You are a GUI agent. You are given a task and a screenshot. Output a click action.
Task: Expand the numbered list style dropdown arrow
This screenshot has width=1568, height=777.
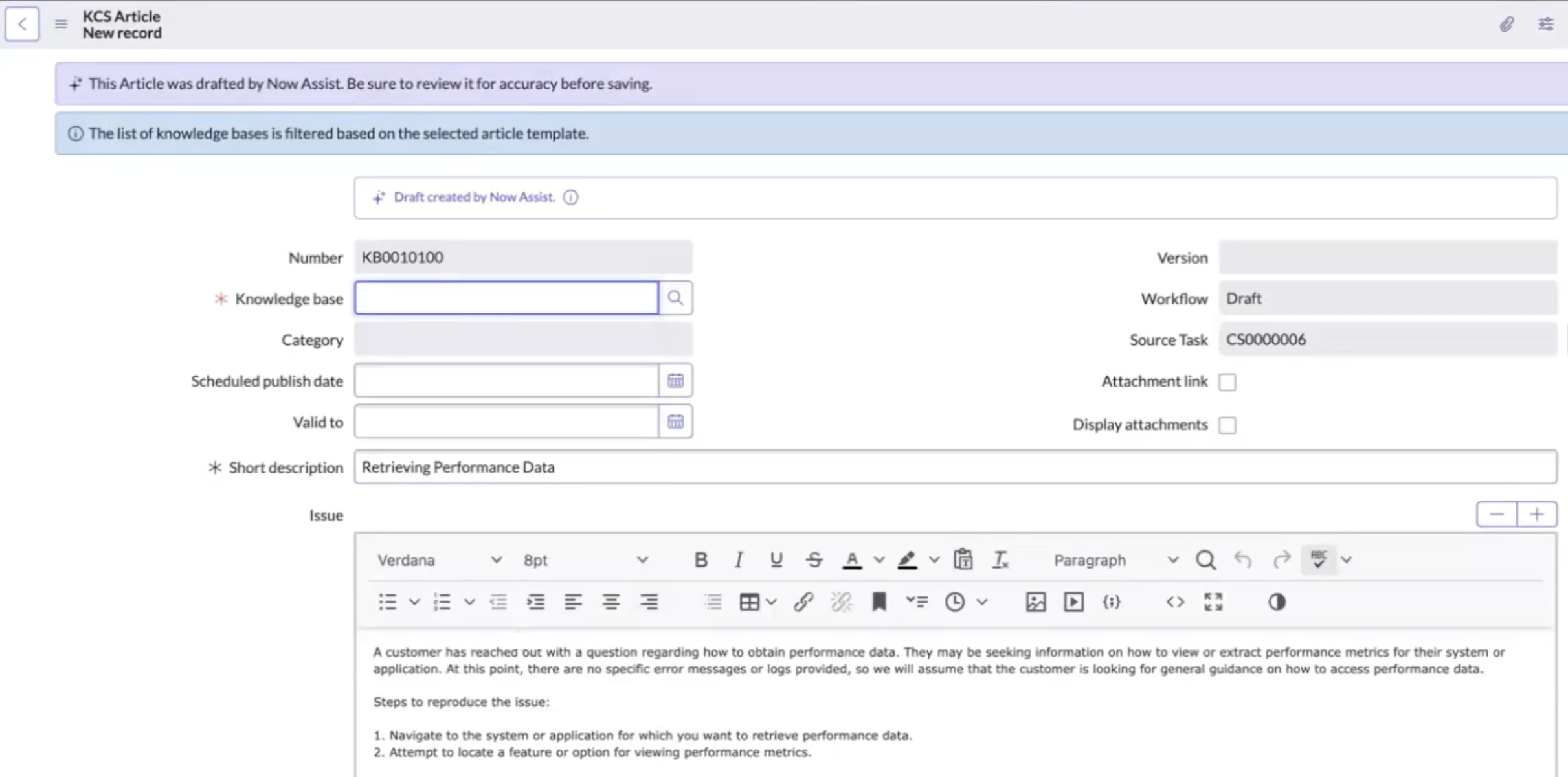pos(469,602)
